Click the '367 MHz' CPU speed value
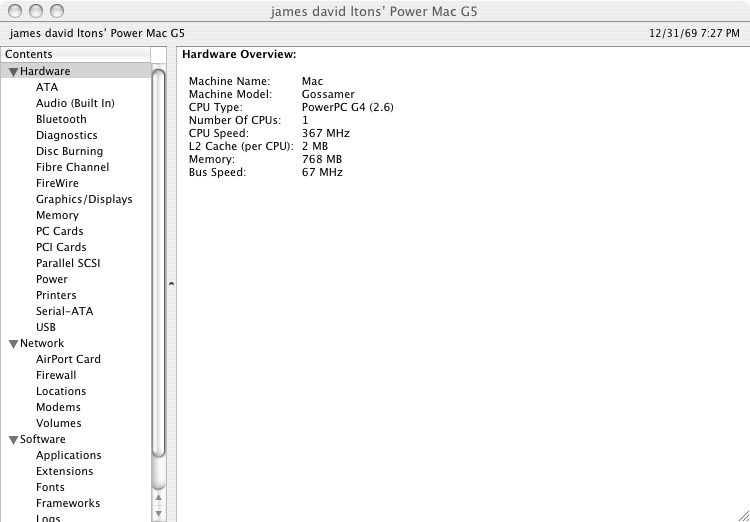 [326, 133]
